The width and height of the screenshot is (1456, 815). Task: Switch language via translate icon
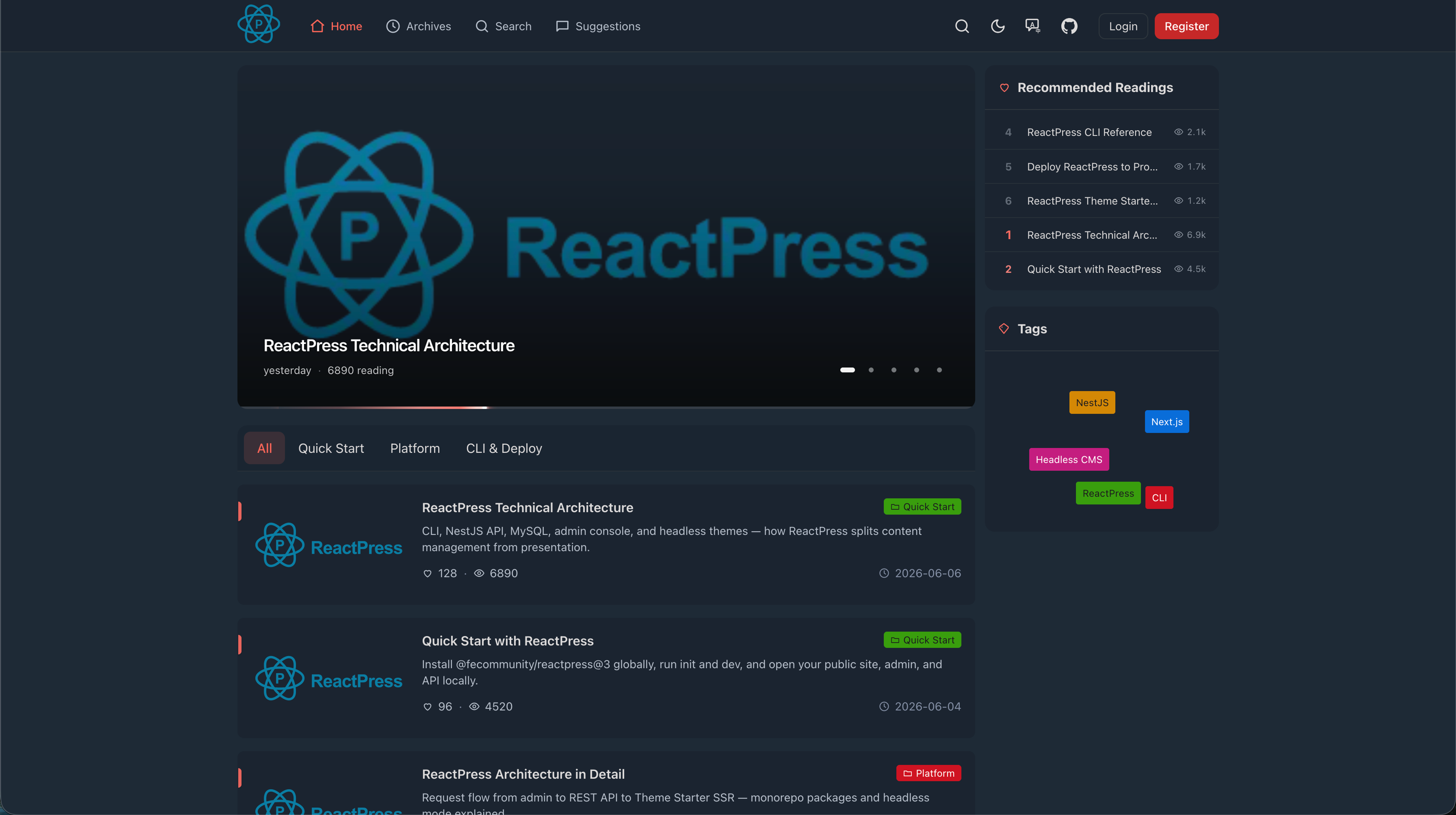point(1032,26)
